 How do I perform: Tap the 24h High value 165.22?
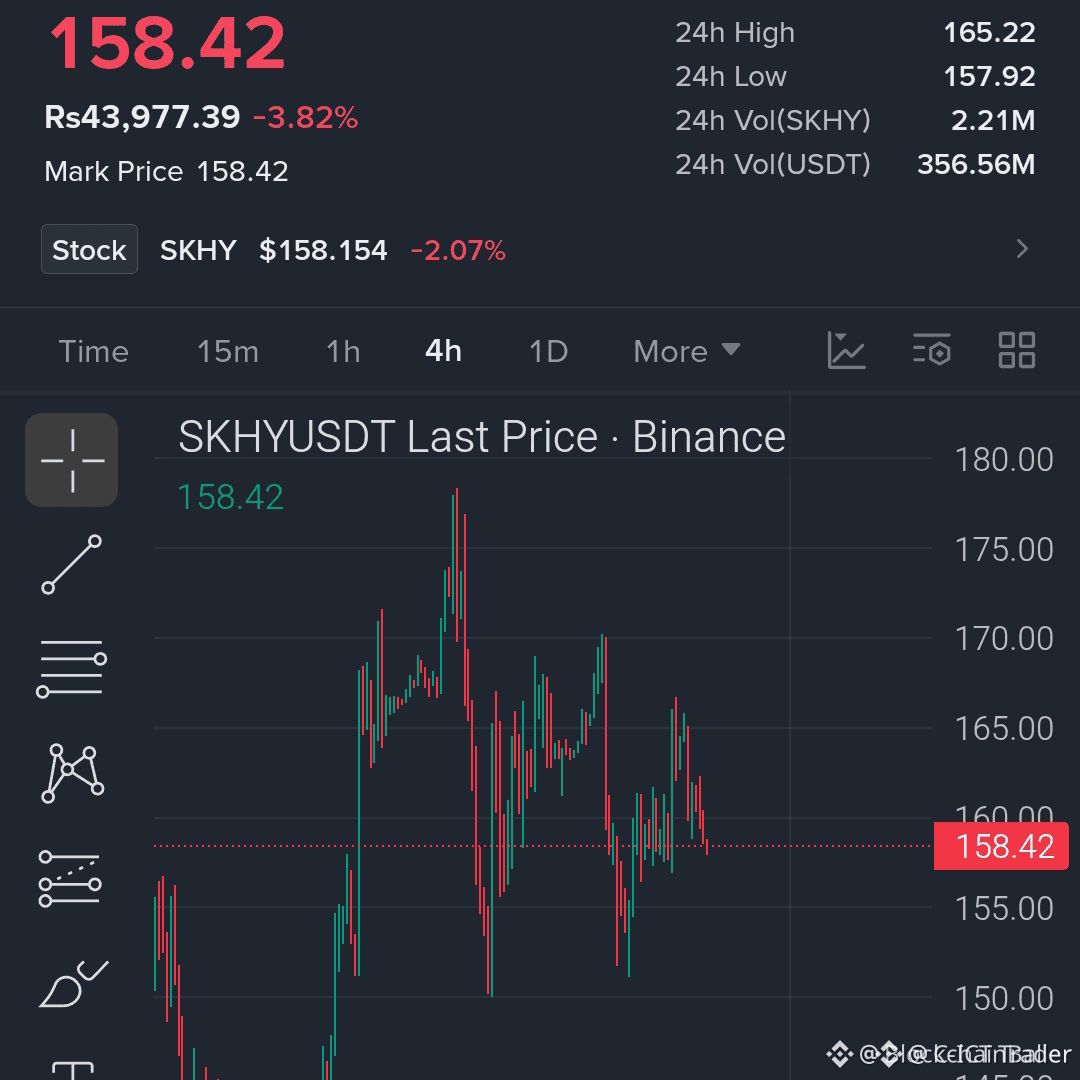point(989,32)
